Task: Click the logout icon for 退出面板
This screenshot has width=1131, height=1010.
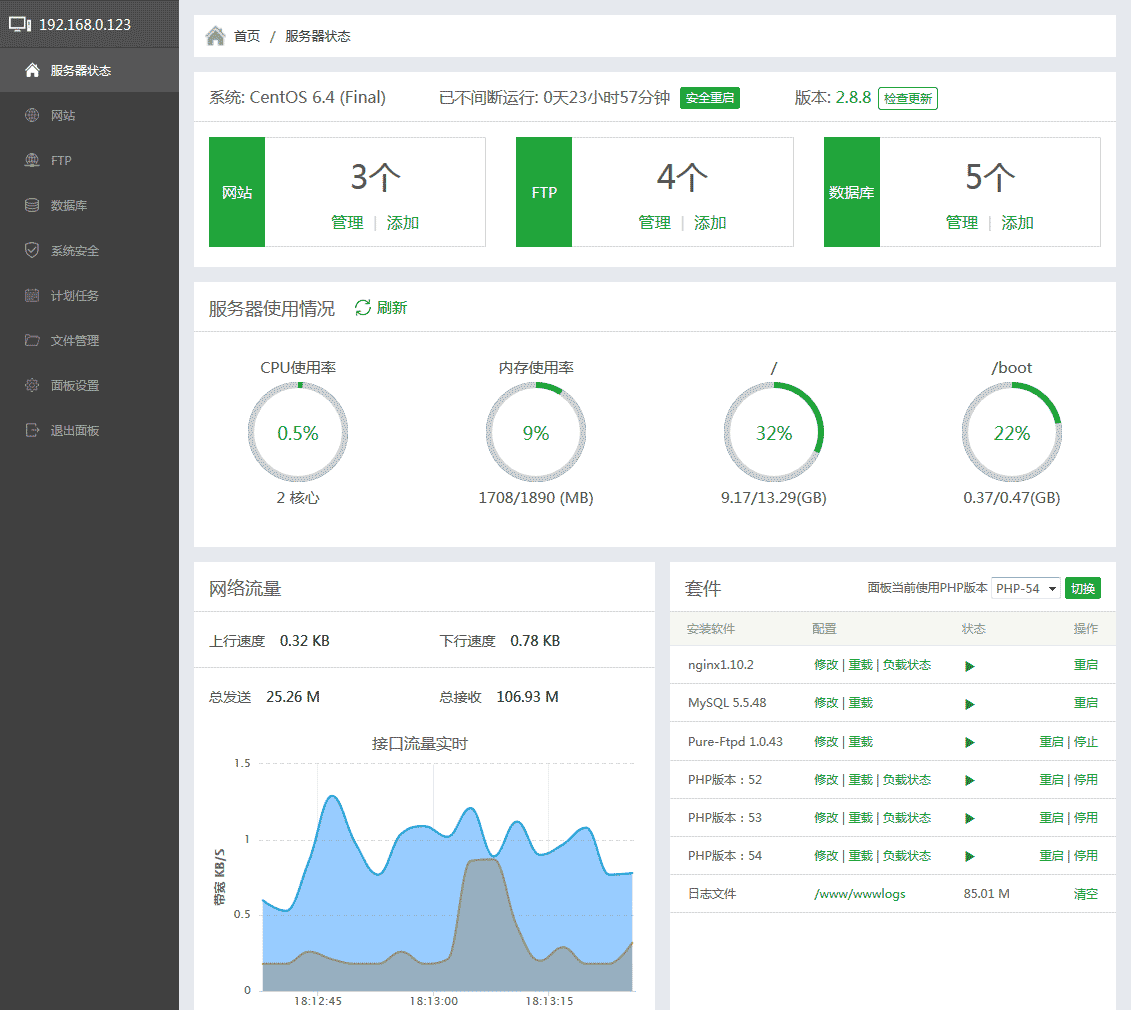Action: 32,430
